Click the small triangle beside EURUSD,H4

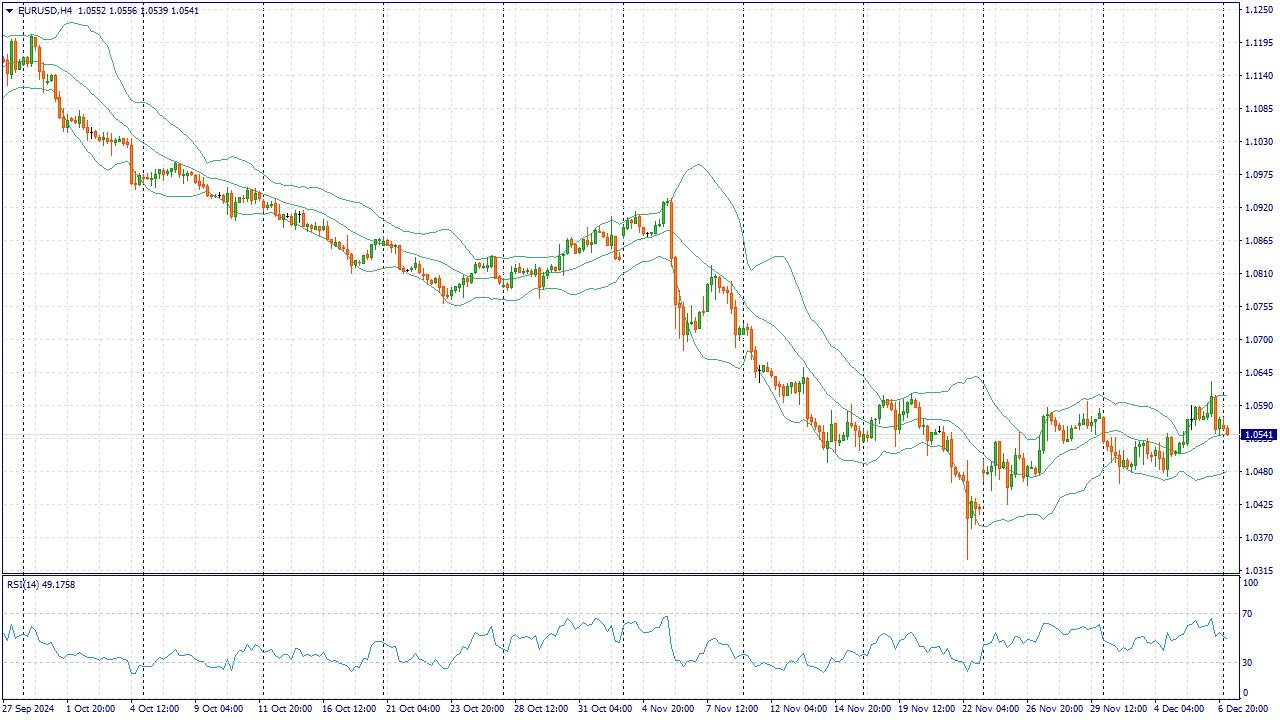click(9, 10)
